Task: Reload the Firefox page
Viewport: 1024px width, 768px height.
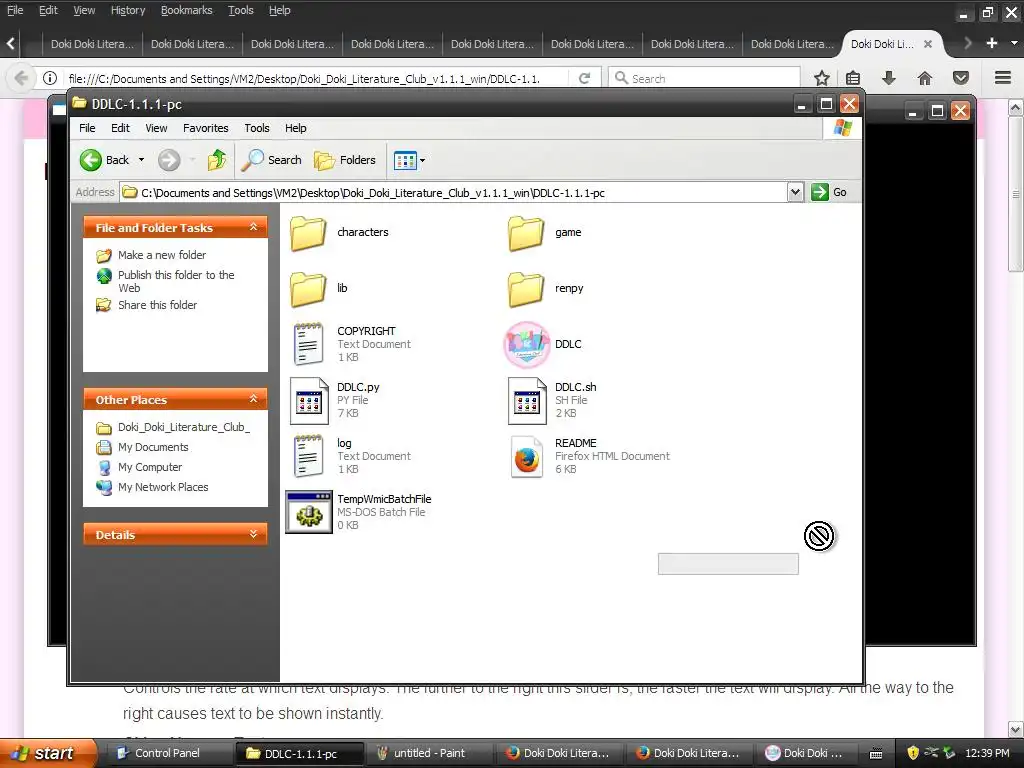Action: pyautogui.click(x=584, y=78)
